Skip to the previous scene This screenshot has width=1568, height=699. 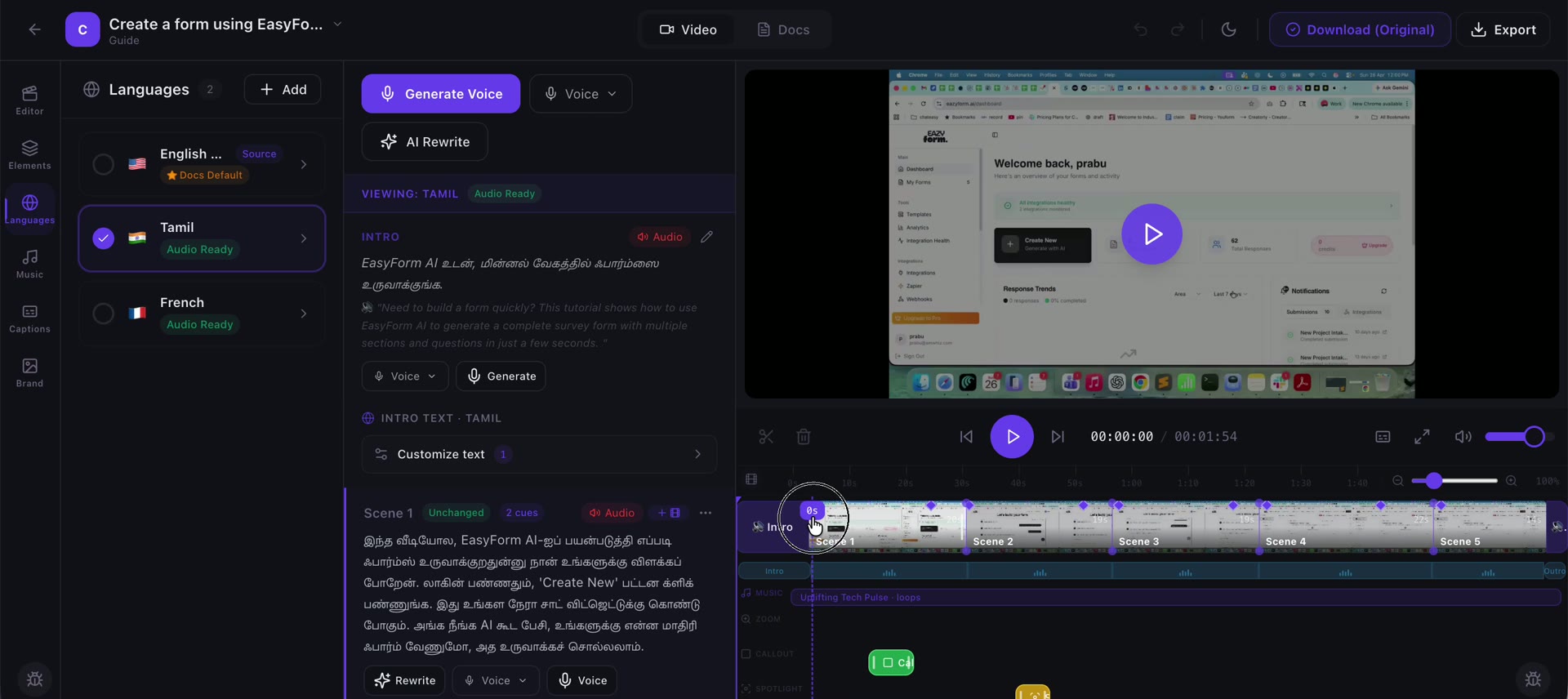click(x=966, y=437)
